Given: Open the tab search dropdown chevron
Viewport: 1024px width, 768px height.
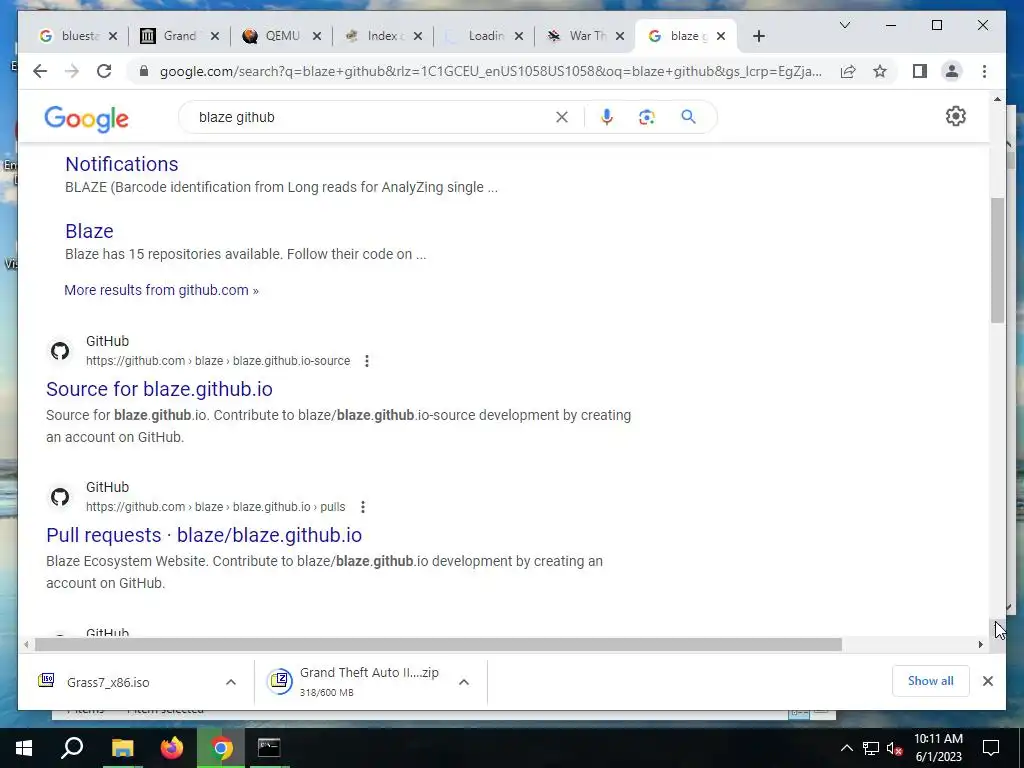Looking at the screenshot, I should click(844, 25).
